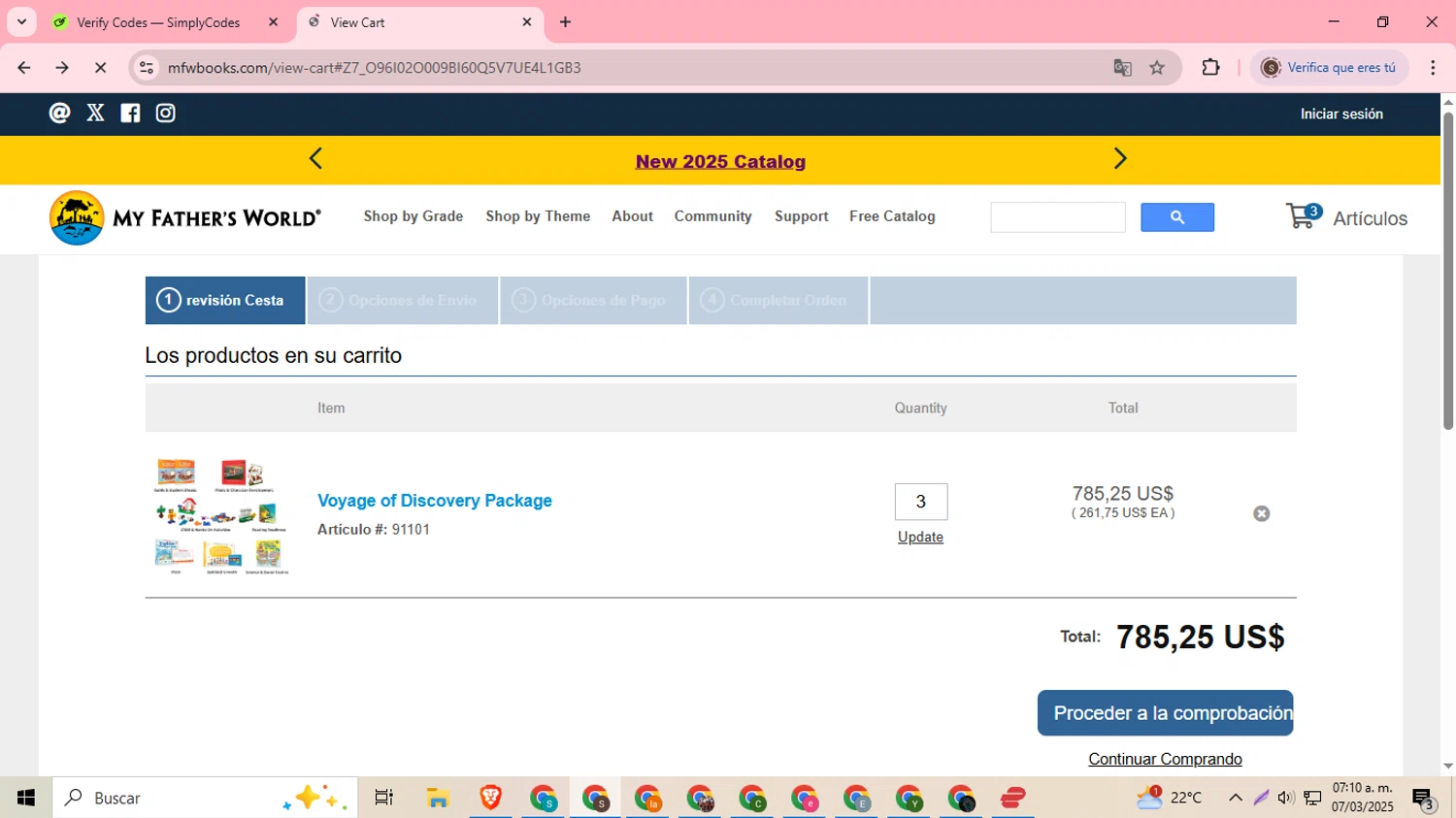Viewport: 1456px width, 818px height.
Task: Click Continuar Comprando link
Action: [1165, 759]
